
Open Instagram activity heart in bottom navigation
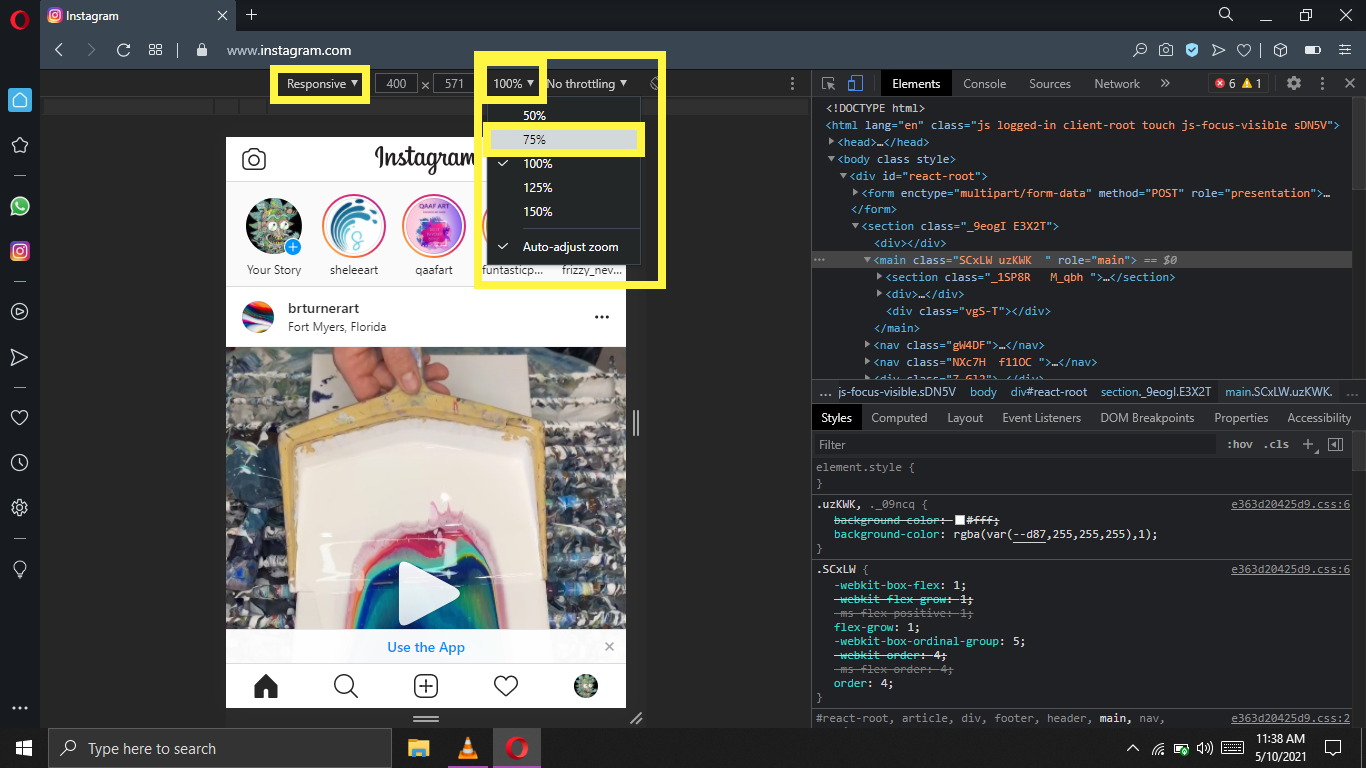[x=506, y=686]
